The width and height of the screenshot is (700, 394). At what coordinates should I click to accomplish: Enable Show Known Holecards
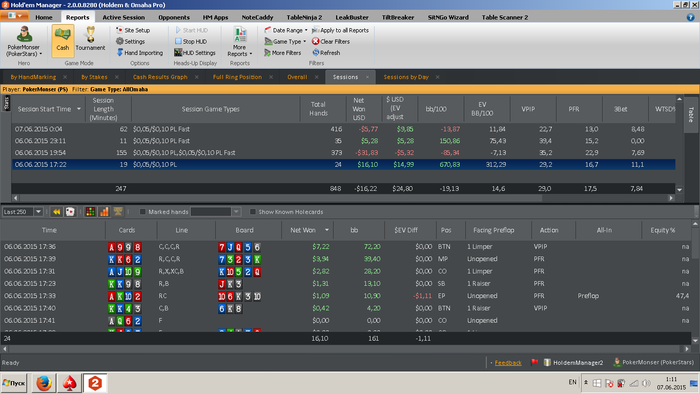pos(253,212)
